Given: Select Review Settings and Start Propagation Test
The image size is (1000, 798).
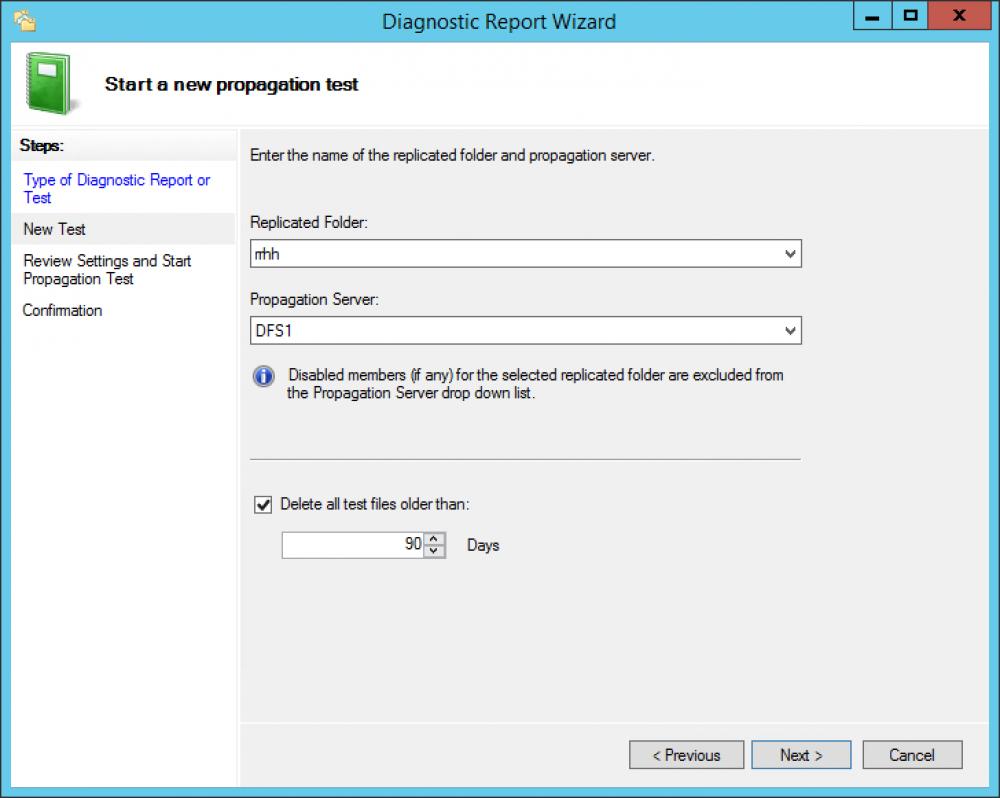Looking at the screenshot, I should [107, 270].
